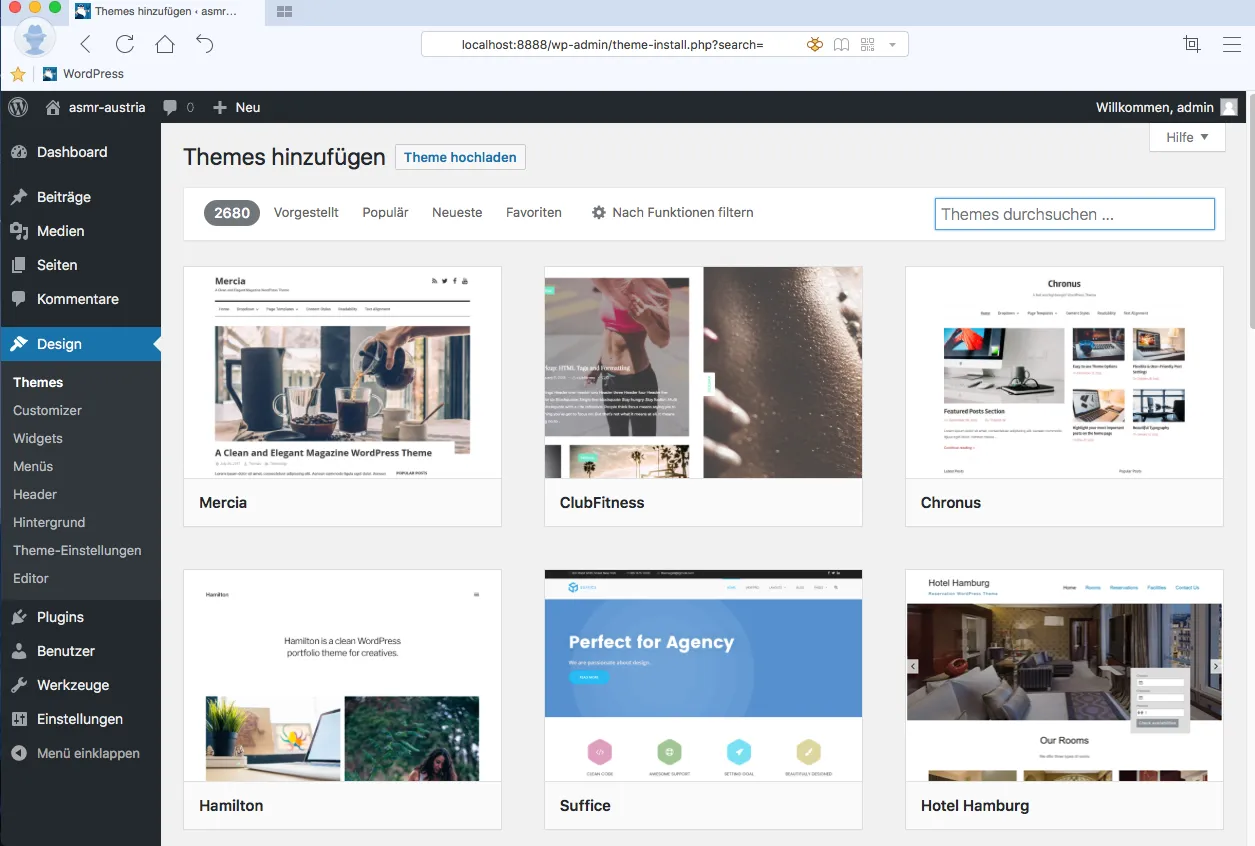This screenshot has height=846, width=1255.
Task: Open the browser hamburger menu
Action: [x=1232, y=44]
